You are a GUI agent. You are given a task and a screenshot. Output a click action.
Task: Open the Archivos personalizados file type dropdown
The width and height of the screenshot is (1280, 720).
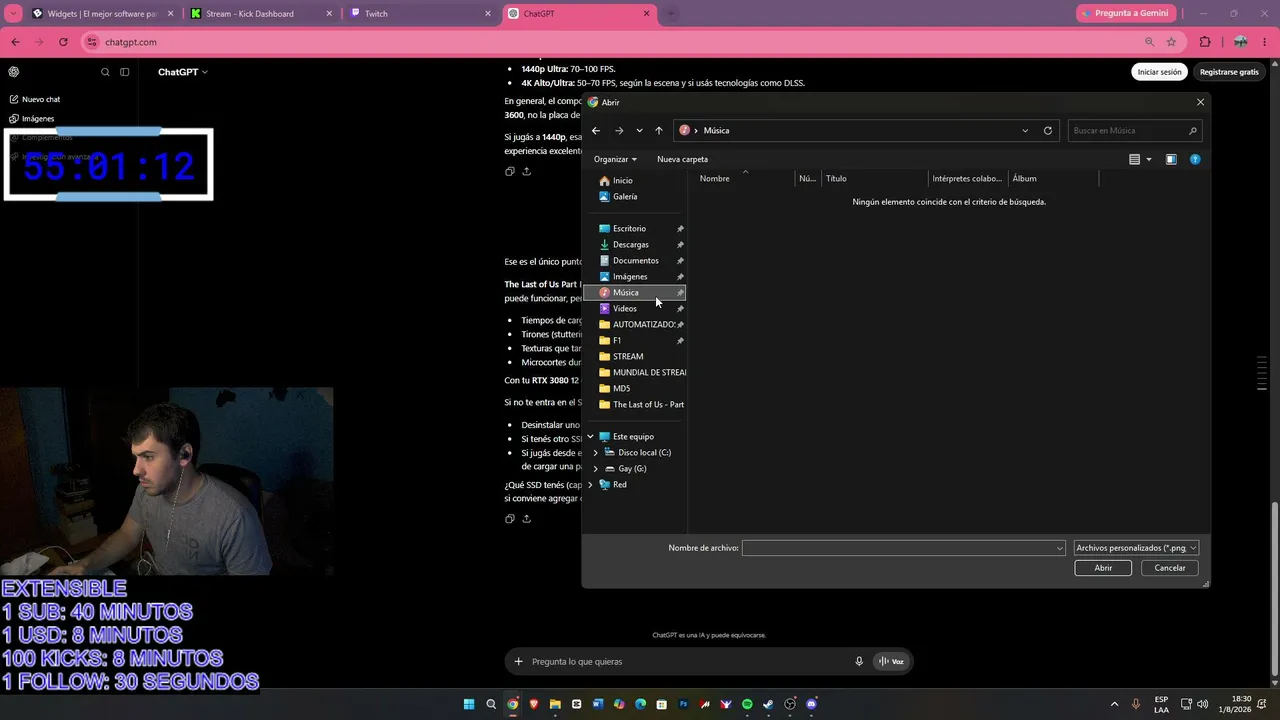[1136, 548]
